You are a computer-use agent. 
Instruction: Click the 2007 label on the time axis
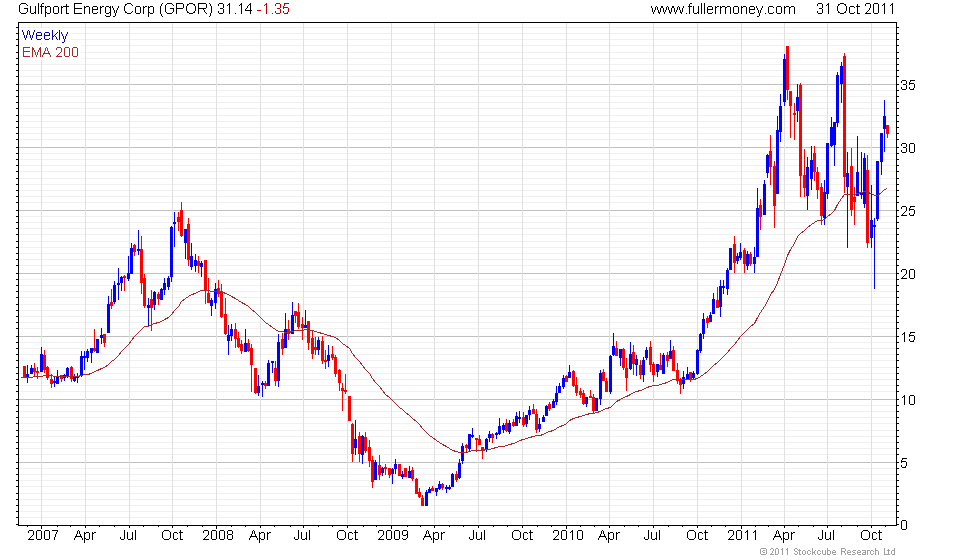coord(42,535)
